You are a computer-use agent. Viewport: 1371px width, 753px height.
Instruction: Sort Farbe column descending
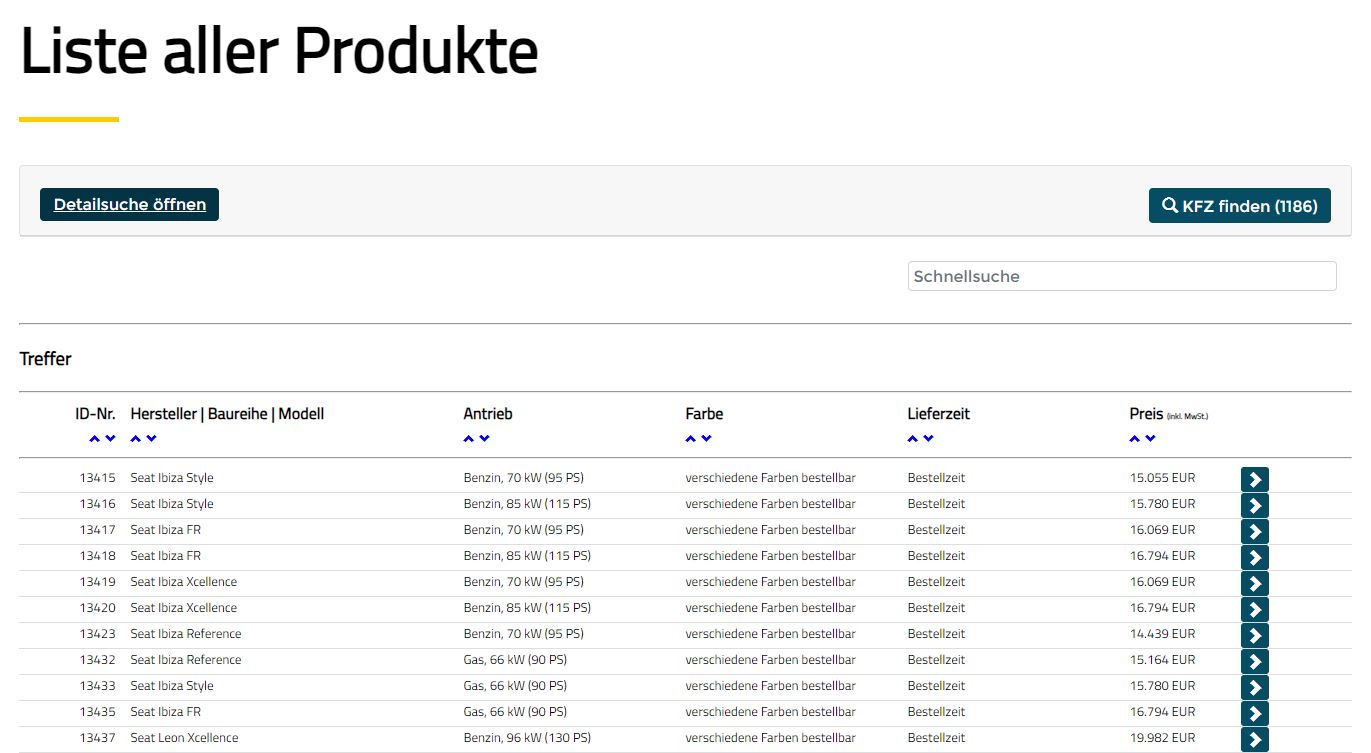tap(706, 439)
